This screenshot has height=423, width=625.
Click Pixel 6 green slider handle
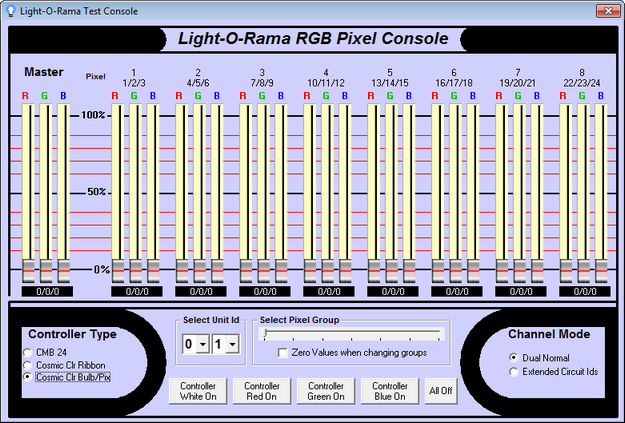tap(456, 271)
